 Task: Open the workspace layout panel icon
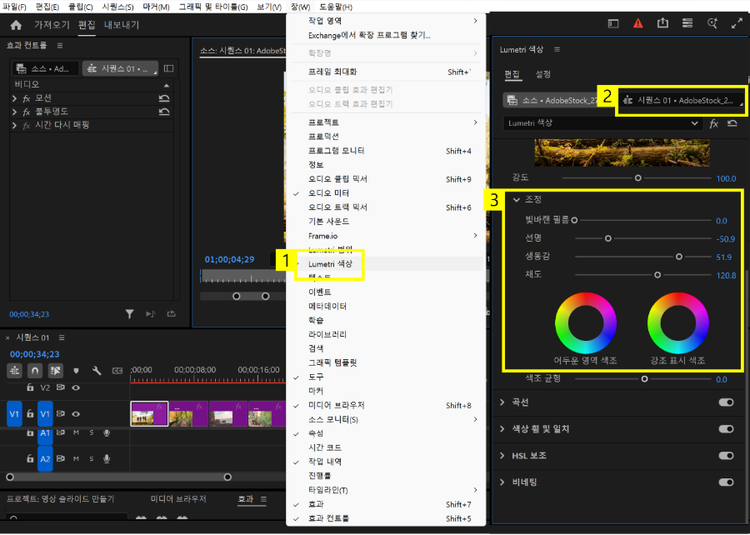(x=613, y=23)
